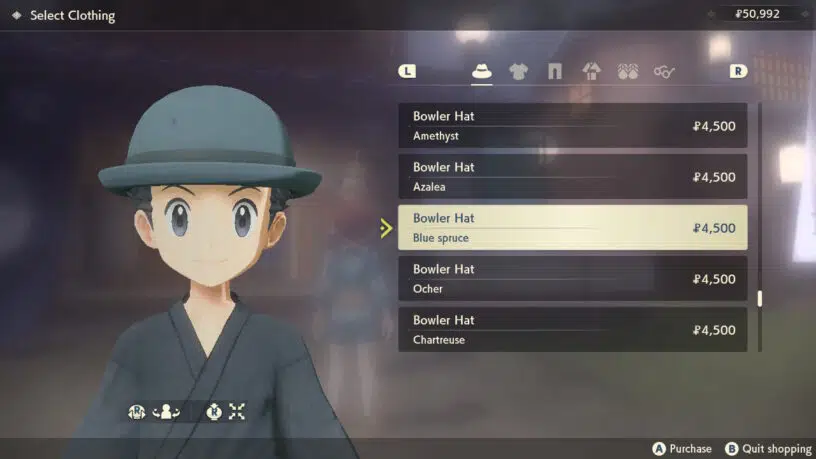Click the B button icon

pyautogui.click(x=731, y=449)
